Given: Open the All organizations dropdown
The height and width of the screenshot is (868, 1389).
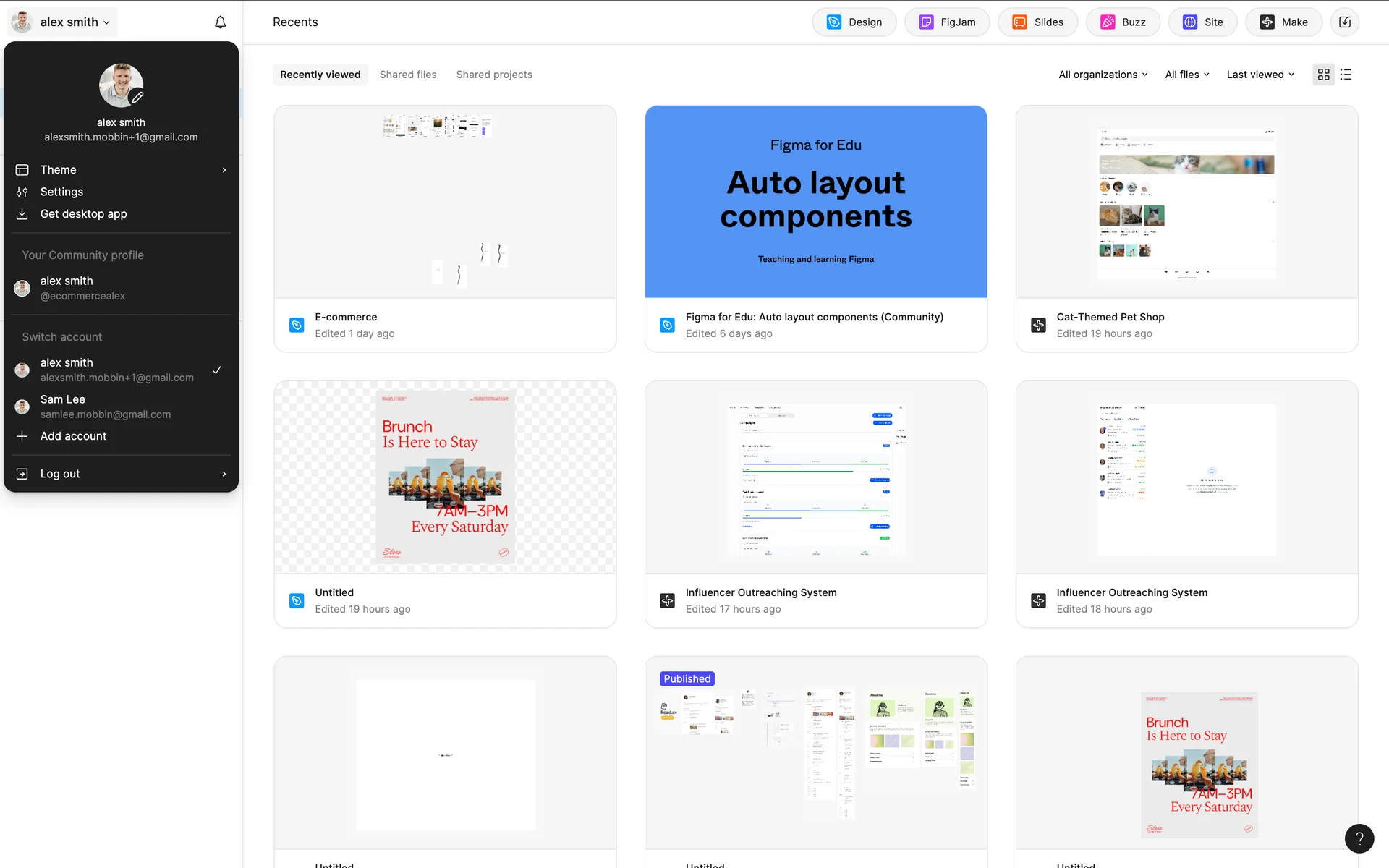Looking at the screenshot, I should [1103, 75].
